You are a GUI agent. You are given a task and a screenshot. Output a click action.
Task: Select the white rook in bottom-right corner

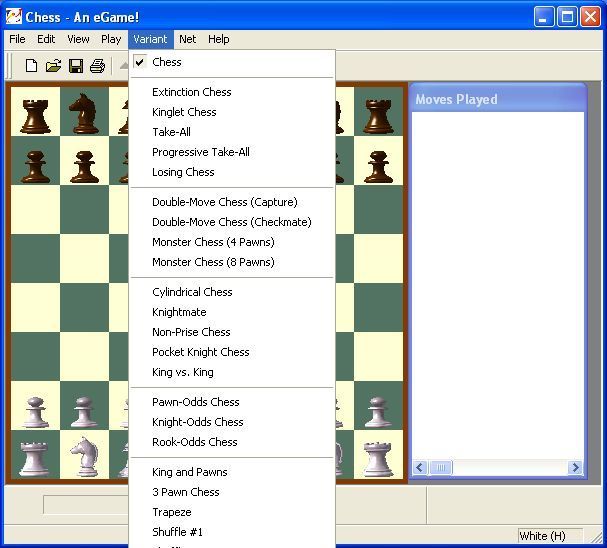click(378, 457)
